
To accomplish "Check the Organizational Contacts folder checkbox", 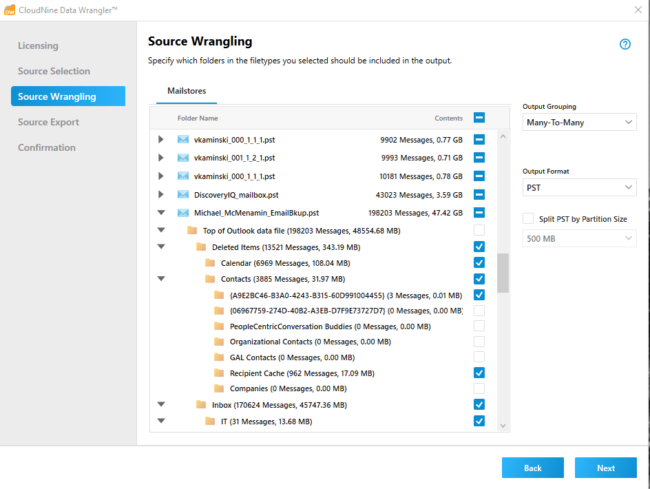I will tap(479, 341).
